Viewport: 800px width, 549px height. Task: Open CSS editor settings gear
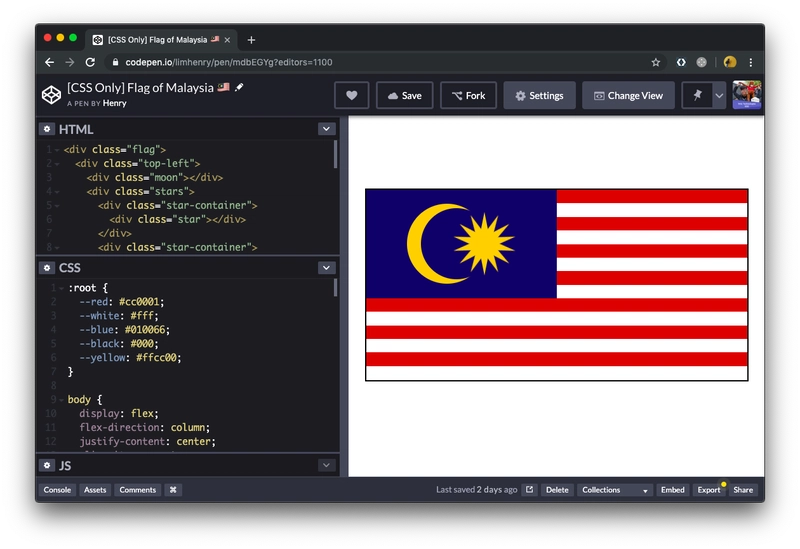coord(47,268)
